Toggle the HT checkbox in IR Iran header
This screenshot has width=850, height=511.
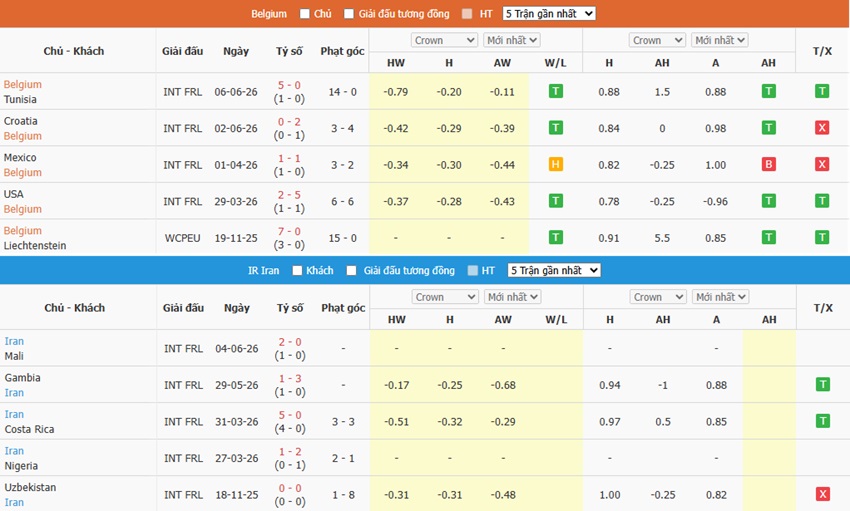pyautogui.click(x=473, y=270)
